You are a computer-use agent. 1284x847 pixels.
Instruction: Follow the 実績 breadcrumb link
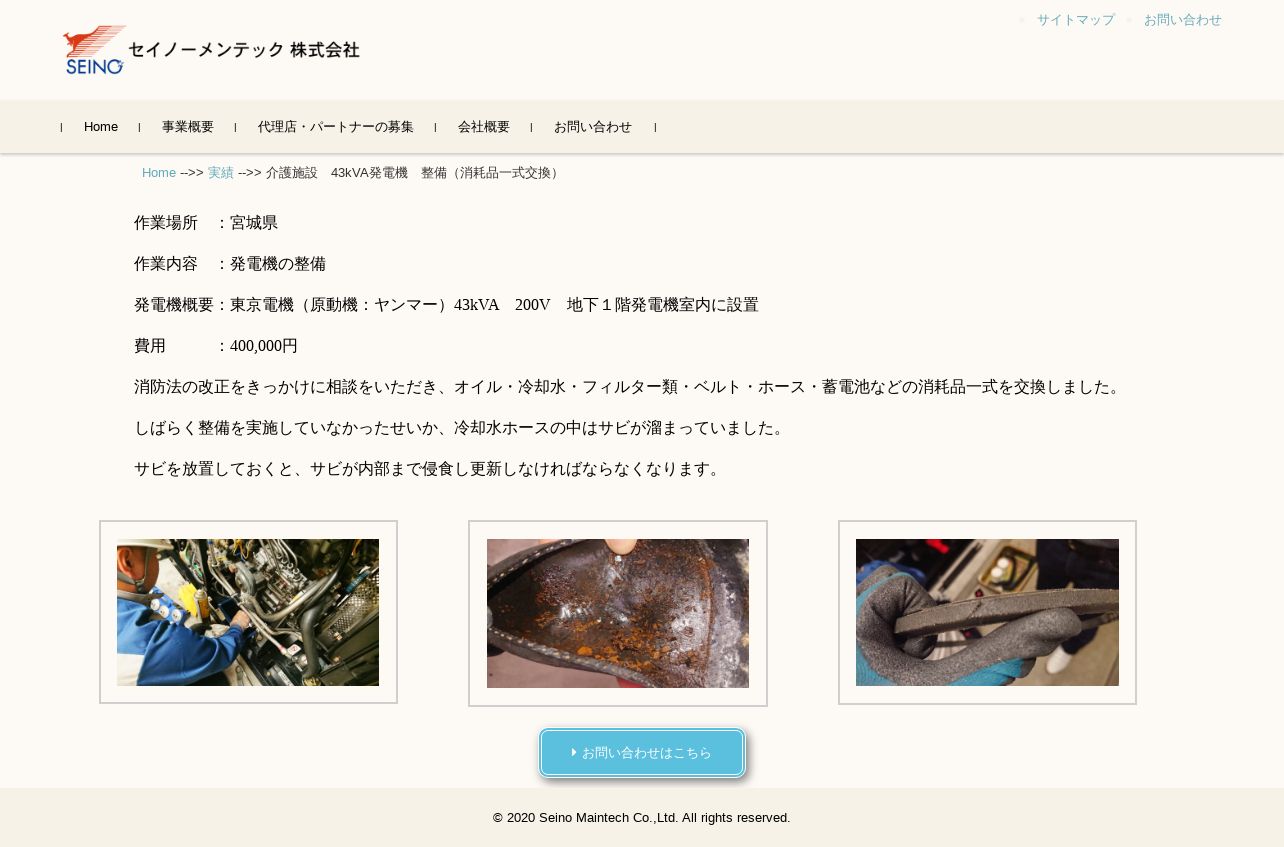point(221,173)
